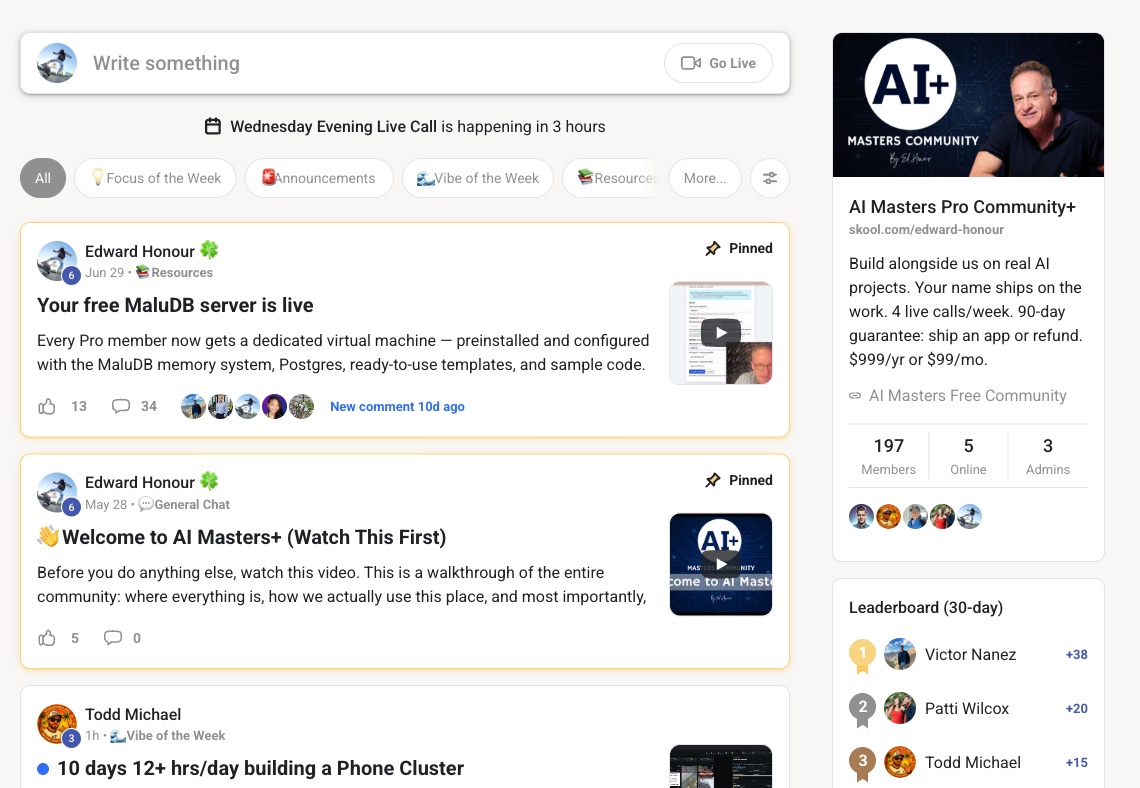Viewport: 1140px width, 788px height.
Task: Open the Phone Cluster post thumbnail
Action: (720, 766)
